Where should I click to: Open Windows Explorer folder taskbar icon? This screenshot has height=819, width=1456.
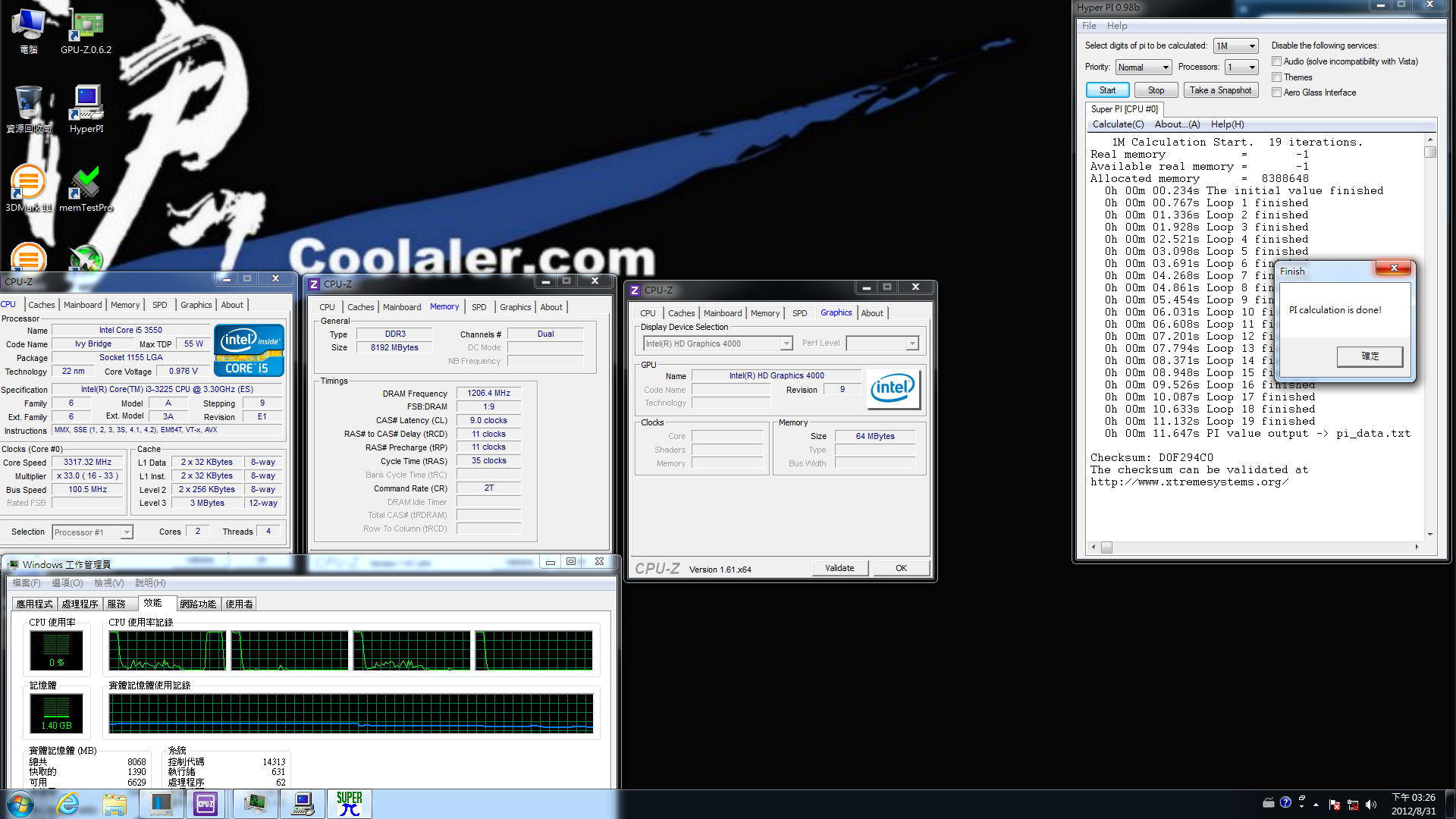(115, 804)
